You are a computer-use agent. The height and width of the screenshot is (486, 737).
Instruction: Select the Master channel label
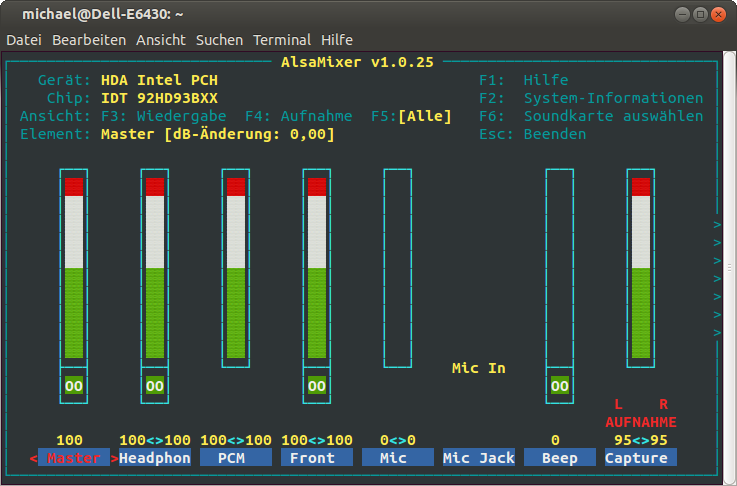click(x=74, y=458)
